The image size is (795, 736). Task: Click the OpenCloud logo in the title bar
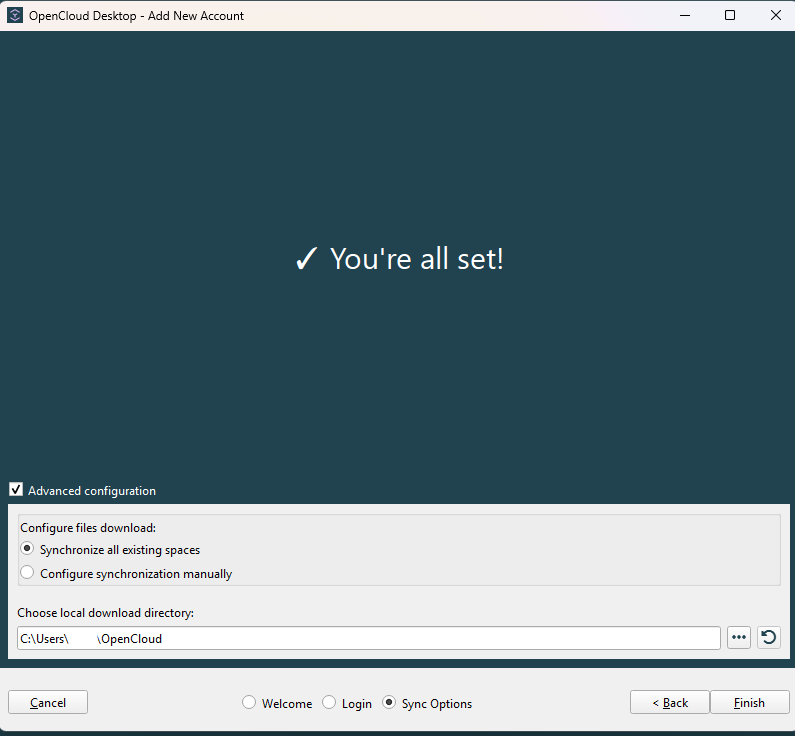[15, 15]
